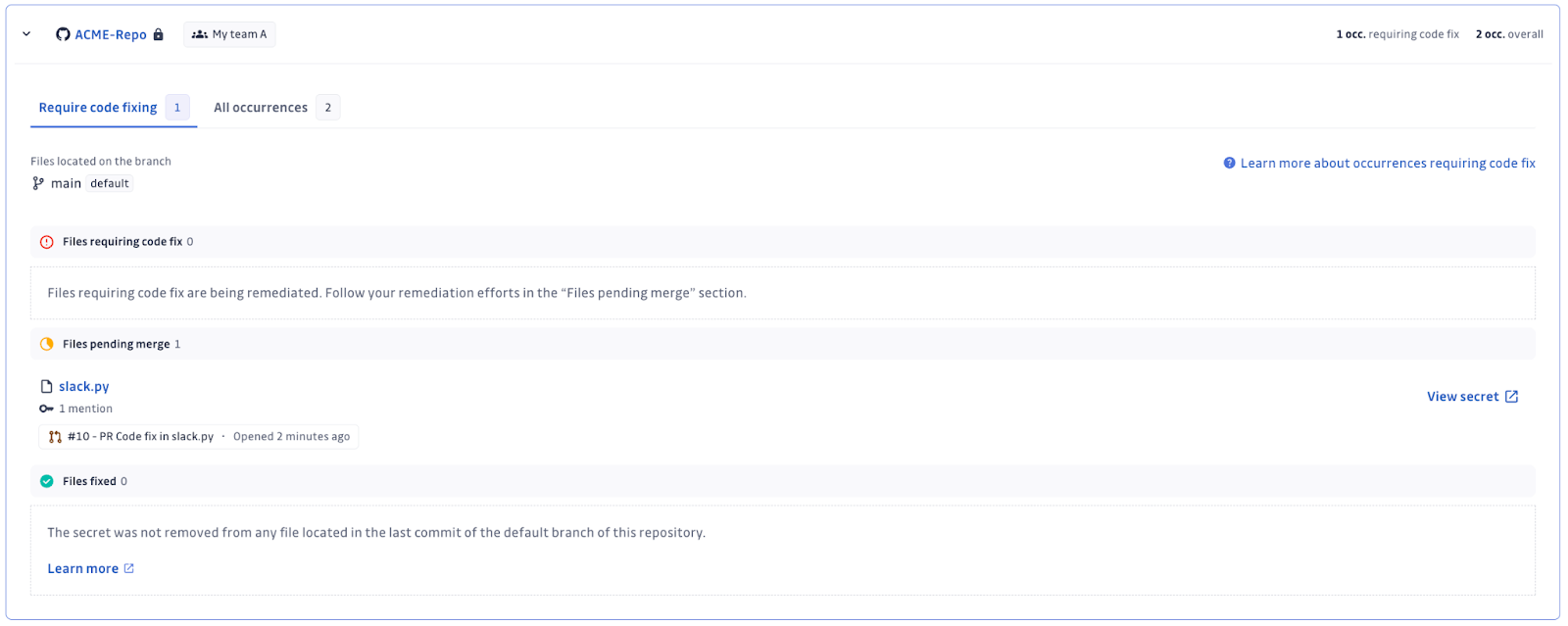The height and width of the screenshot is (626, 1568).
Task: Click the key icon beside 1 mention
Action: 46,409
